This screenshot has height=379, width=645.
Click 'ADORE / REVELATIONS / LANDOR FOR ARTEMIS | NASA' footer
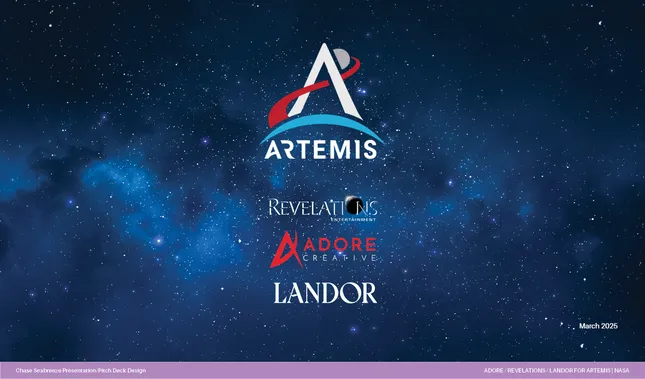point(556,371)
